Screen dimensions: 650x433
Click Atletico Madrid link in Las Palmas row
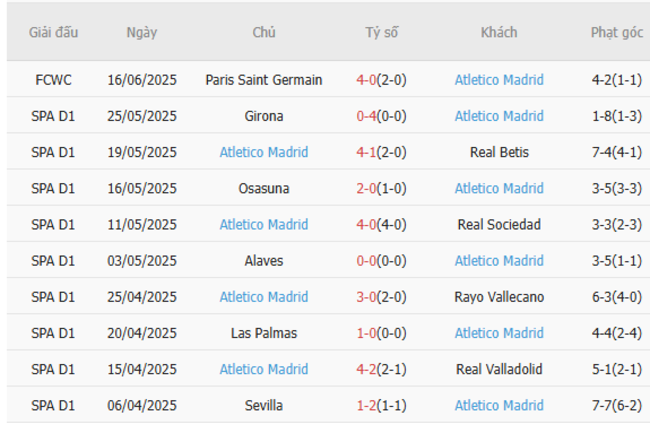pos(499,333)
